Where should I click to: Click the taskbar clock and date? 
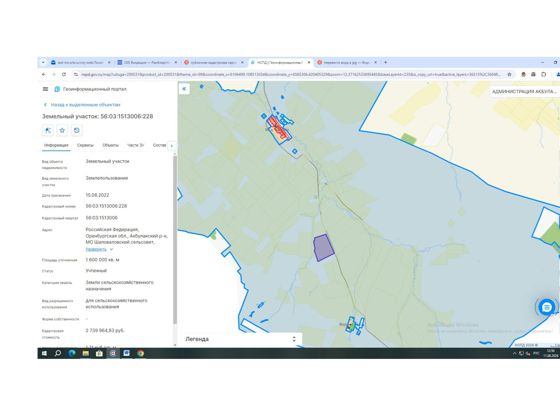point(551,353)
